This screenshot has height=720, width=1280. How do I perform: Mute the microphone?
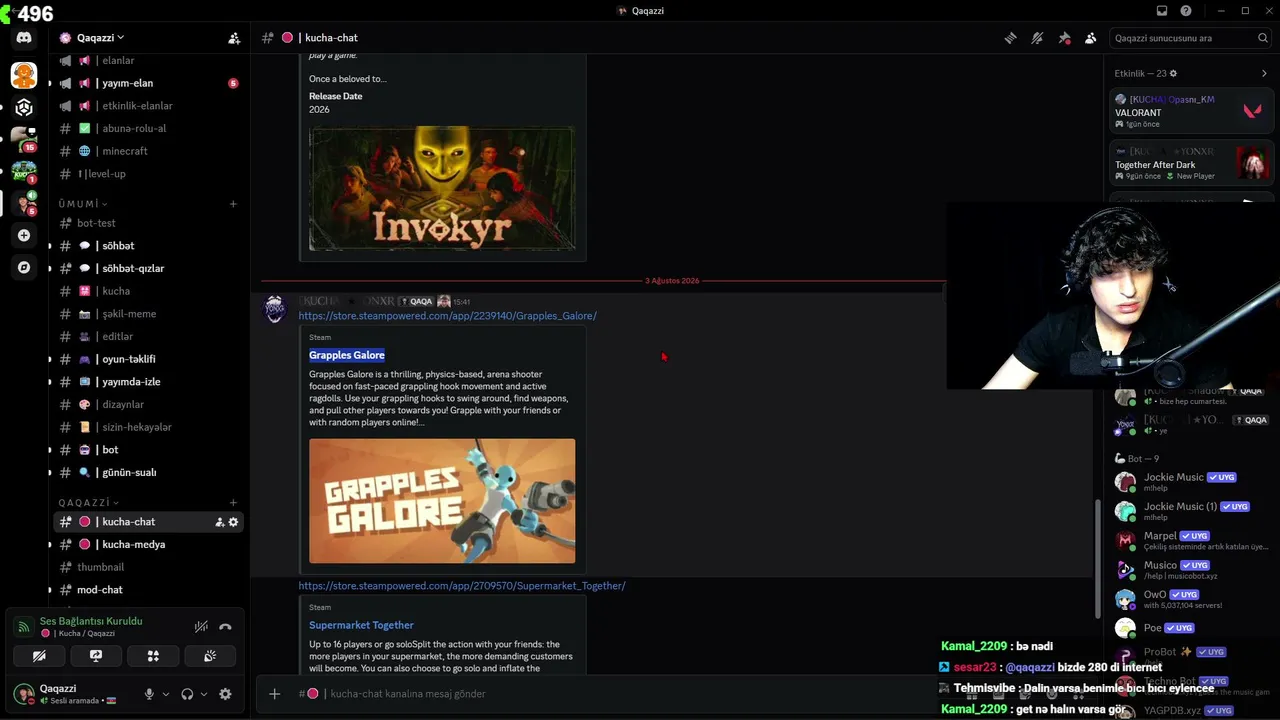(149, 694)
